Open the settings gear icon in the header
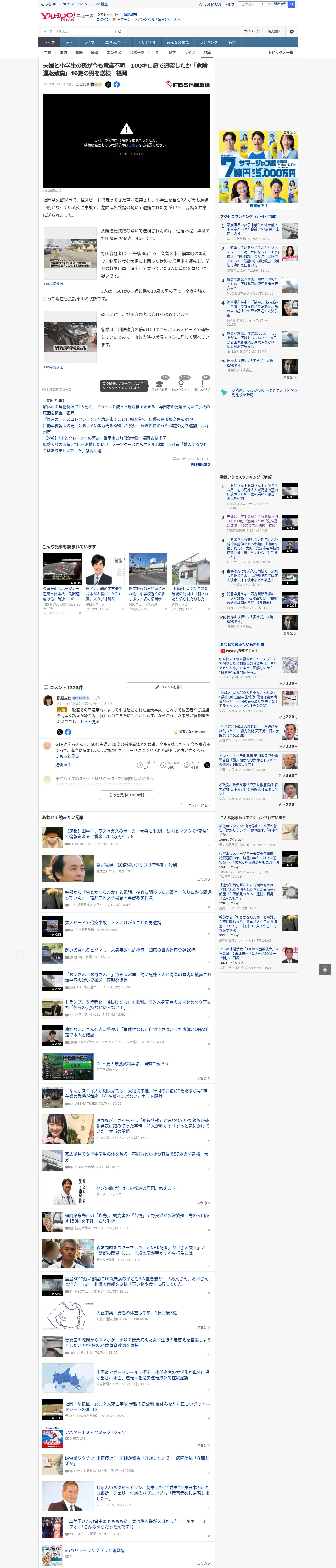The height and width of the screenshot is (1568, 336). coord(292,31)
